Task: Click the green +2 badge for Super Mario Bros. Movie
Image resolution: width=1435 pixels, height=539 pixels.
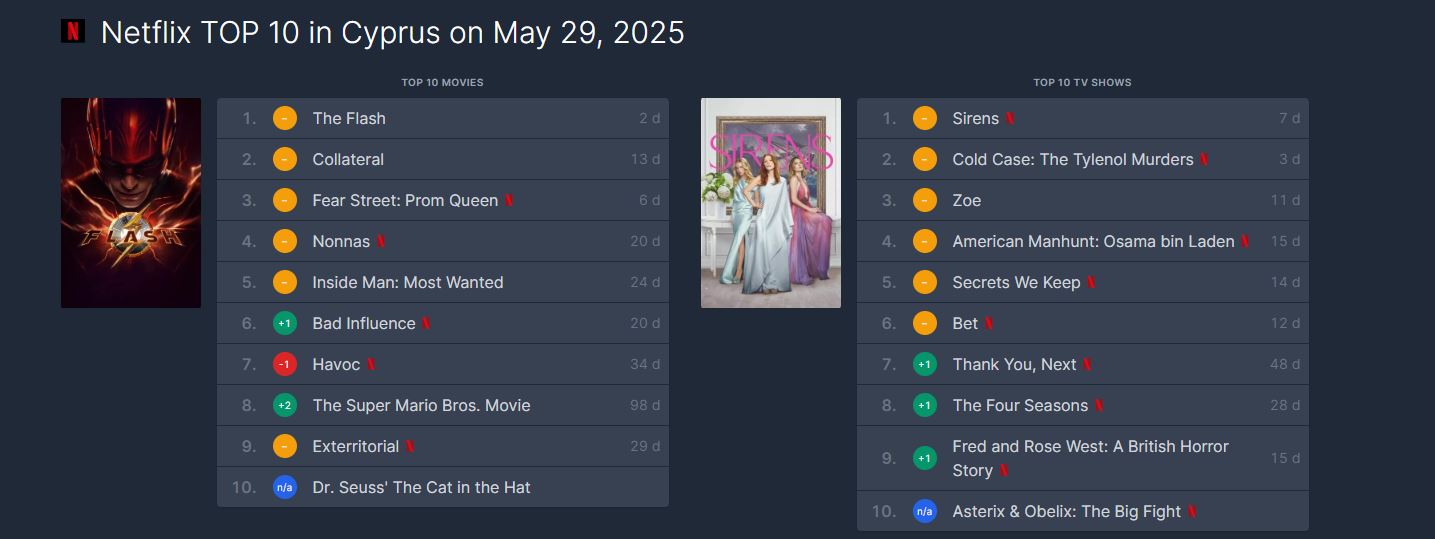Action: tap(285, 405)
